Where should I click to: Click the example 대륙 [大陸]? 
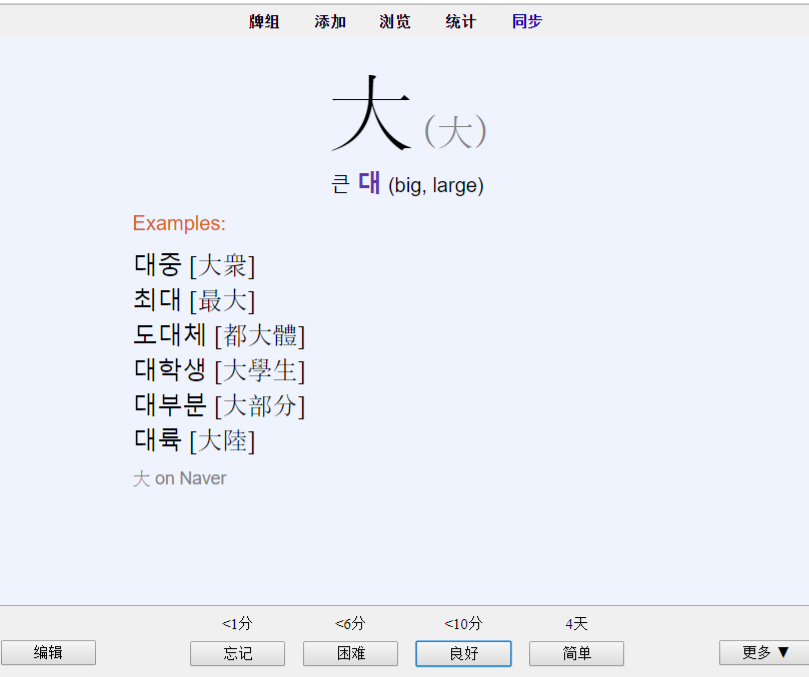[x=194, y=440]
